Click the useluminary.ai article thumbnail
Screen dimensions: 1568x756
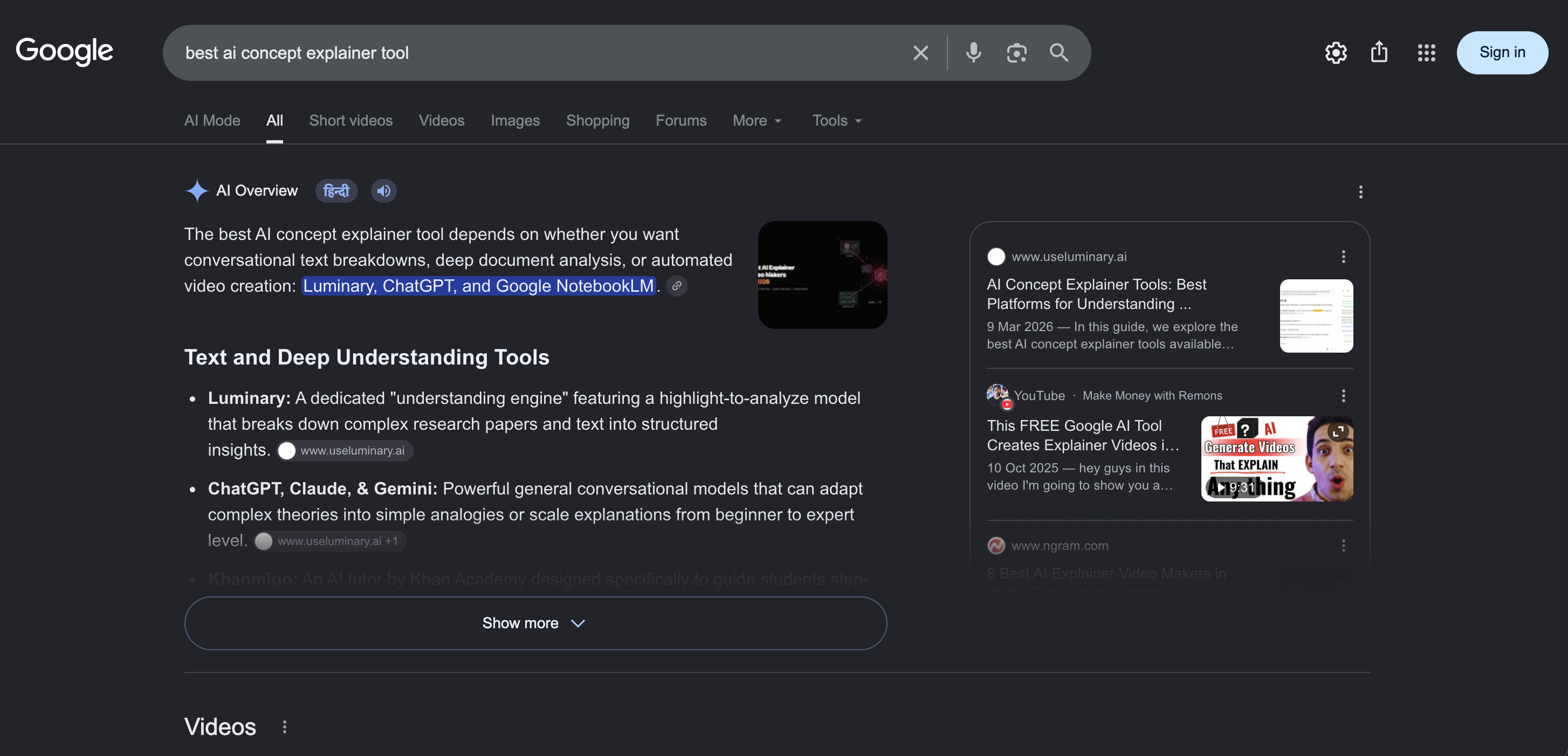coord(1316,316)
